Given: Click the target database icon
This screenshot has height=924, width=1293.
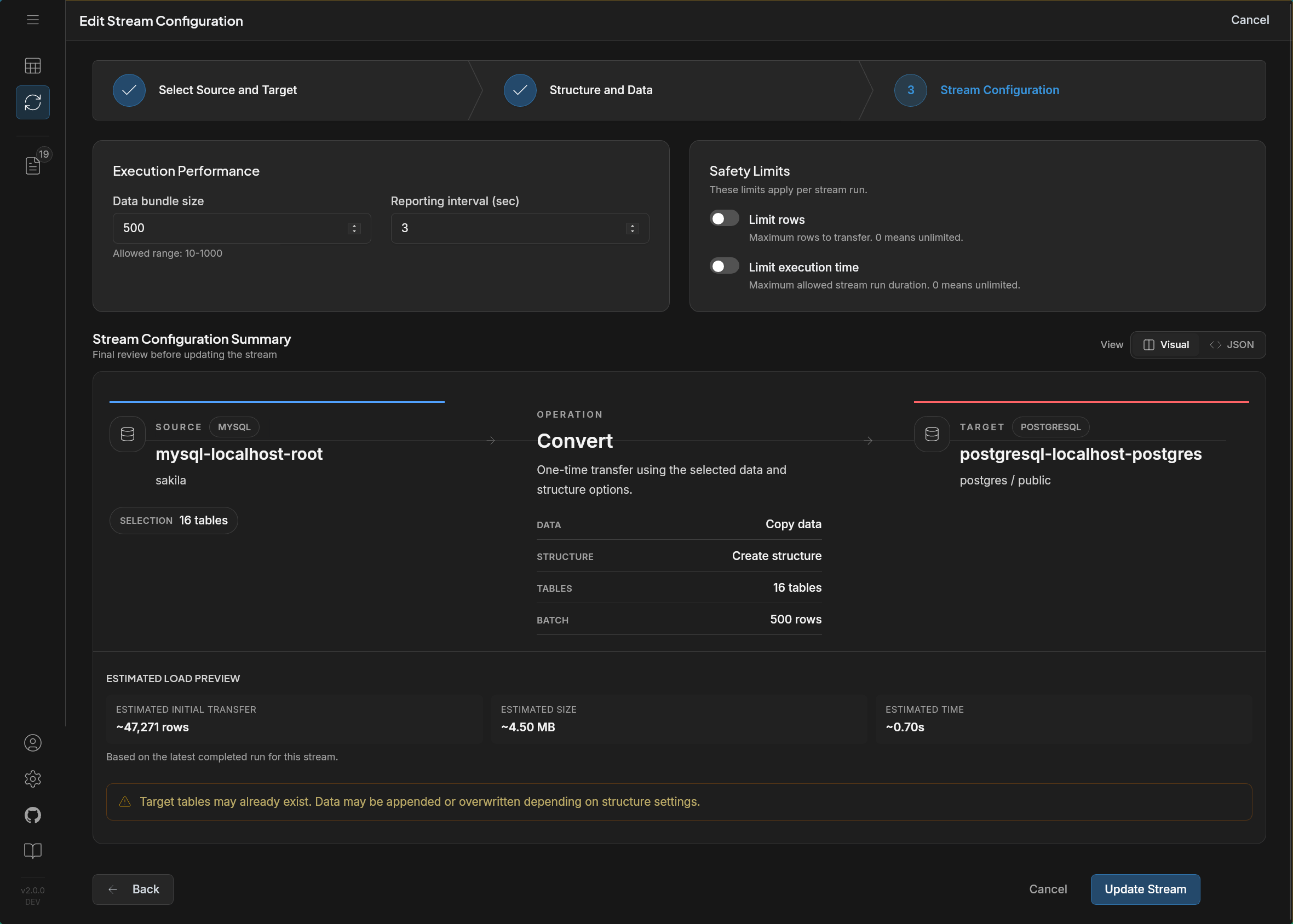Looking at the screenshot, I should click(x=932, y=434).
